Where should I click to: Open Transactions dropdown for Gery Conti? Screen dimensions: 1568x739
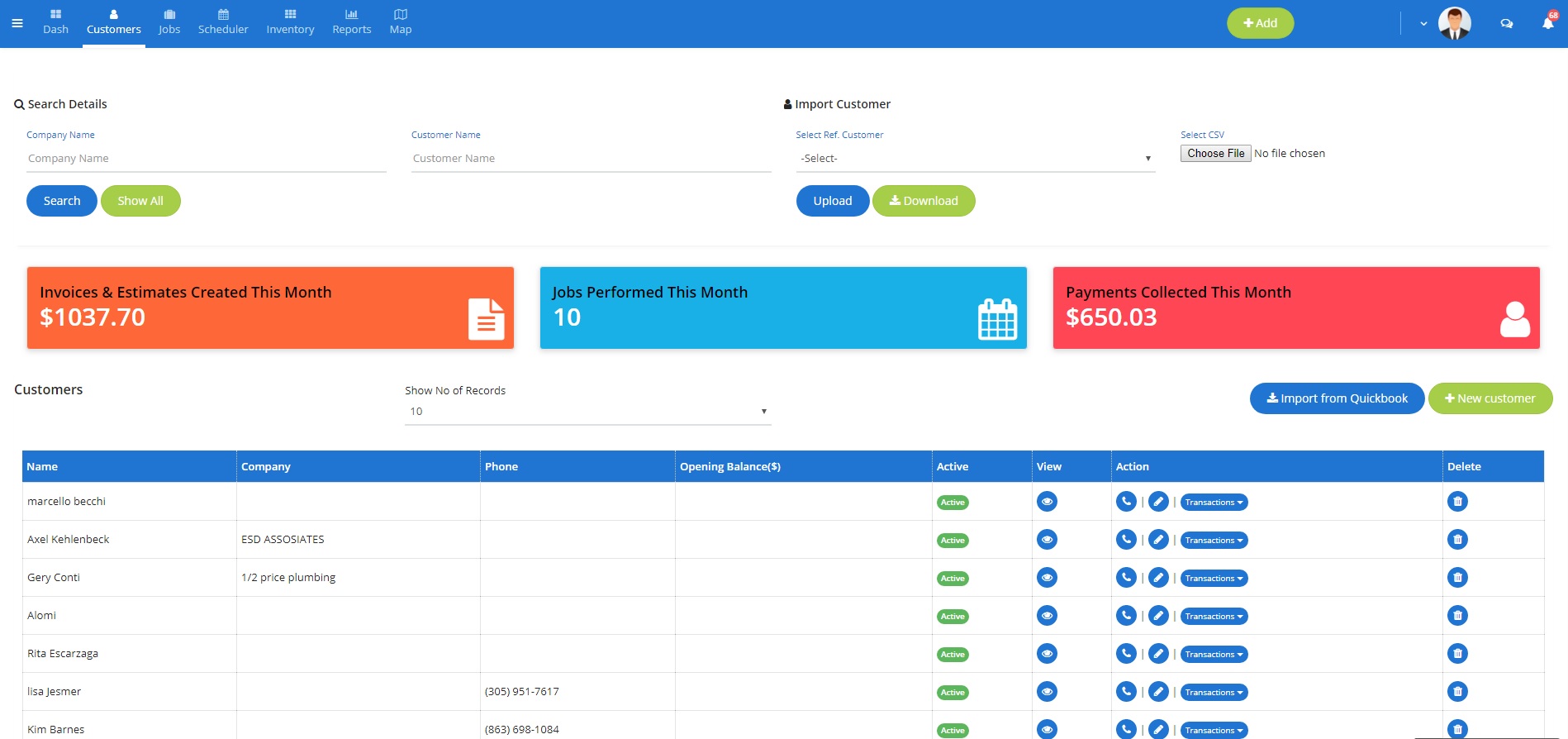1214,579
